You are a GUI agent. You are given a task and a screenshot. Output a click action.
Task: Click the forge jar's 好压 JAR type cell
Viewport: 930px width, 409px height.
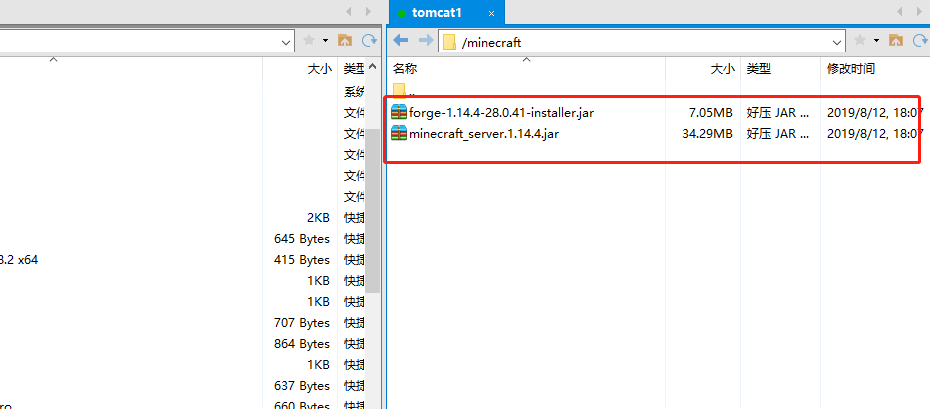[x=778, y=113]
